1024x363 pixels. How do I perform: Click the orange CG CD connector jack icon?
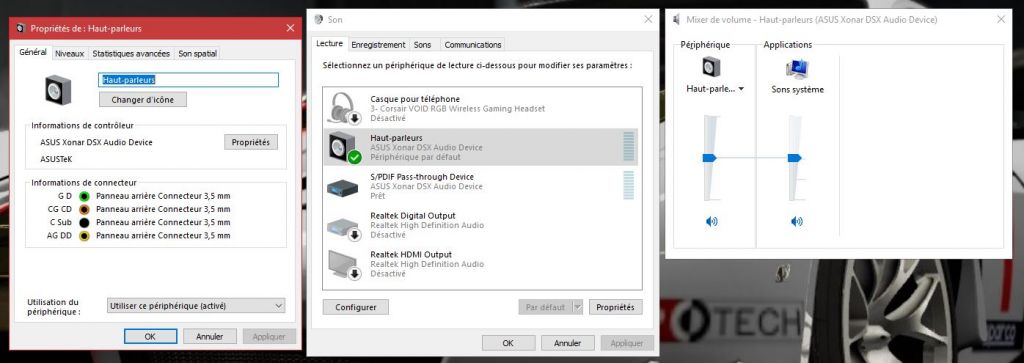84,209
